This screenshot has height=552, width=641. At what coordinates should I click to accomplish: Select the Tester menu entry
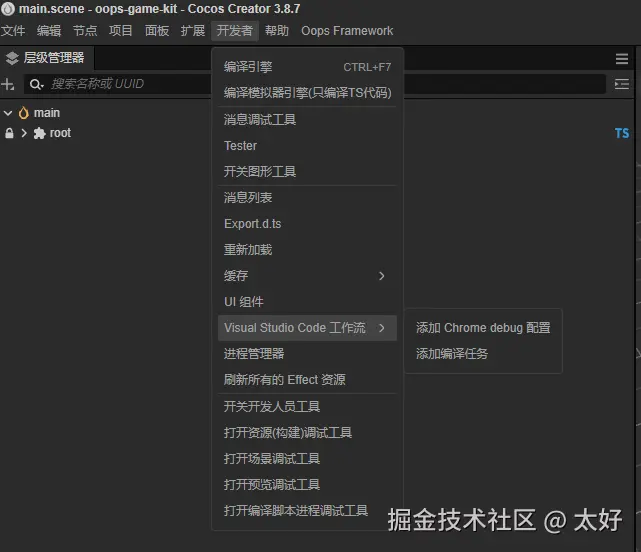tap(307, 146)
